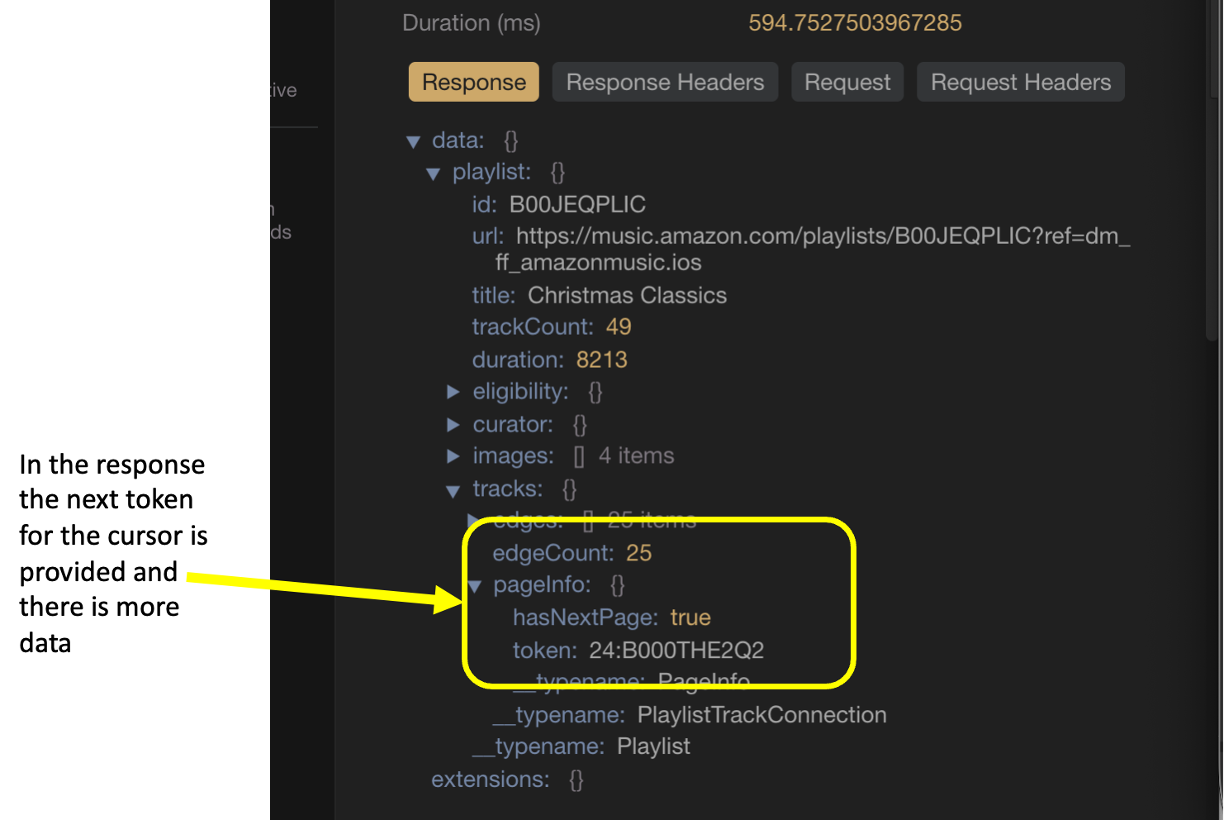This screenshot has height=820, width=1224.
Task: Expand the eligibility node
Action: click(x=453, y=392)
